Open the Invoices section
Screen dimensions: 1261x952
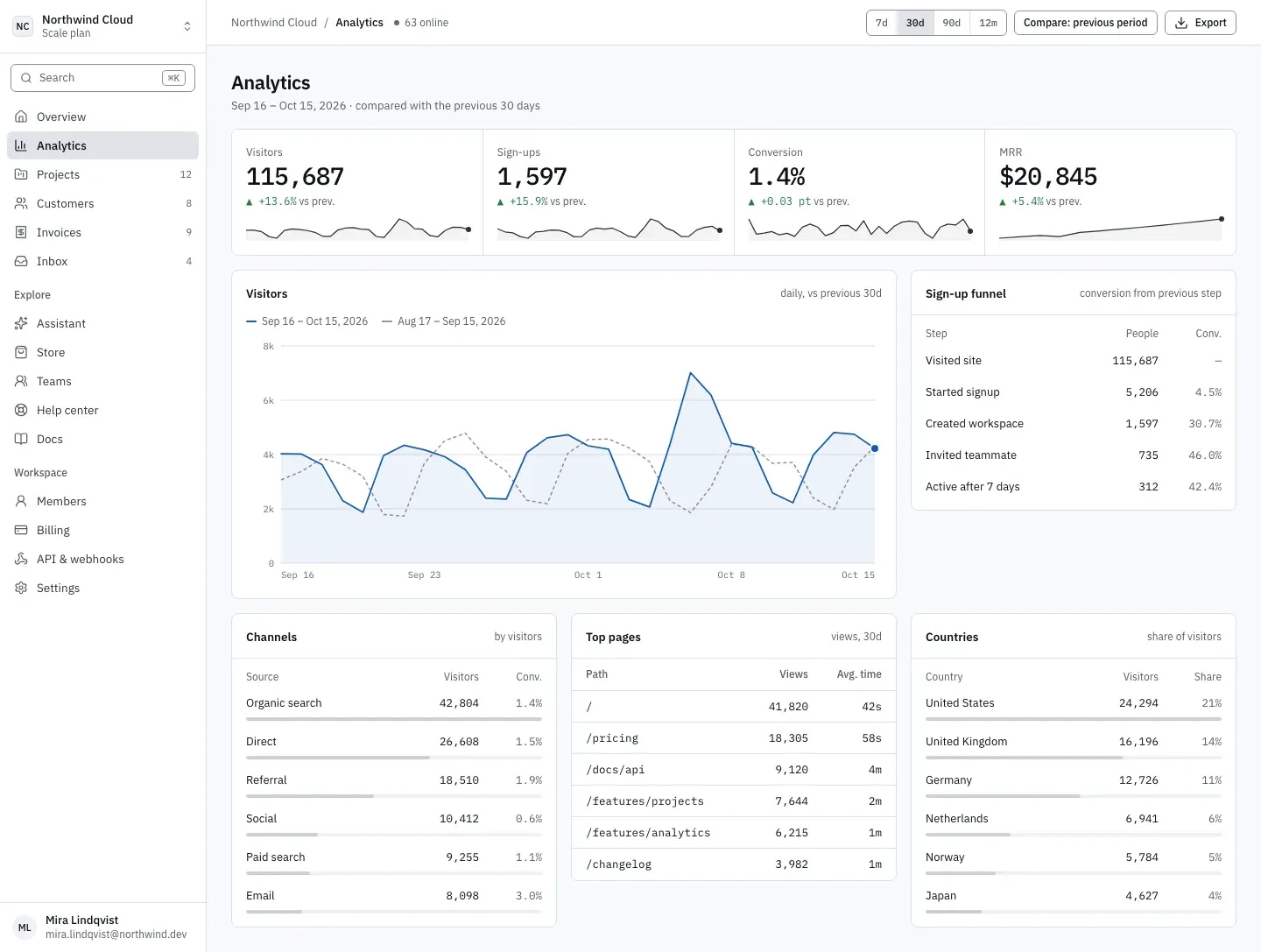point(103,232)
